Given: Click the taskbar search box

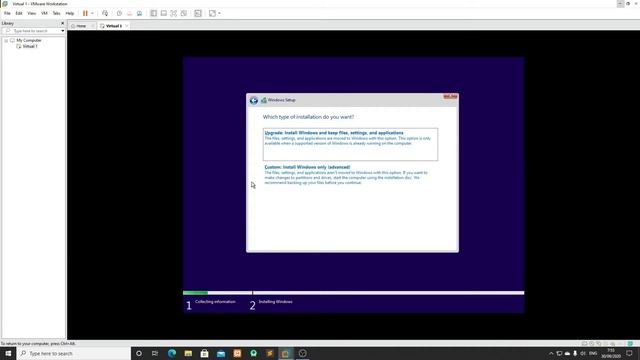Looking at the screenshot, I should point(74,353).
